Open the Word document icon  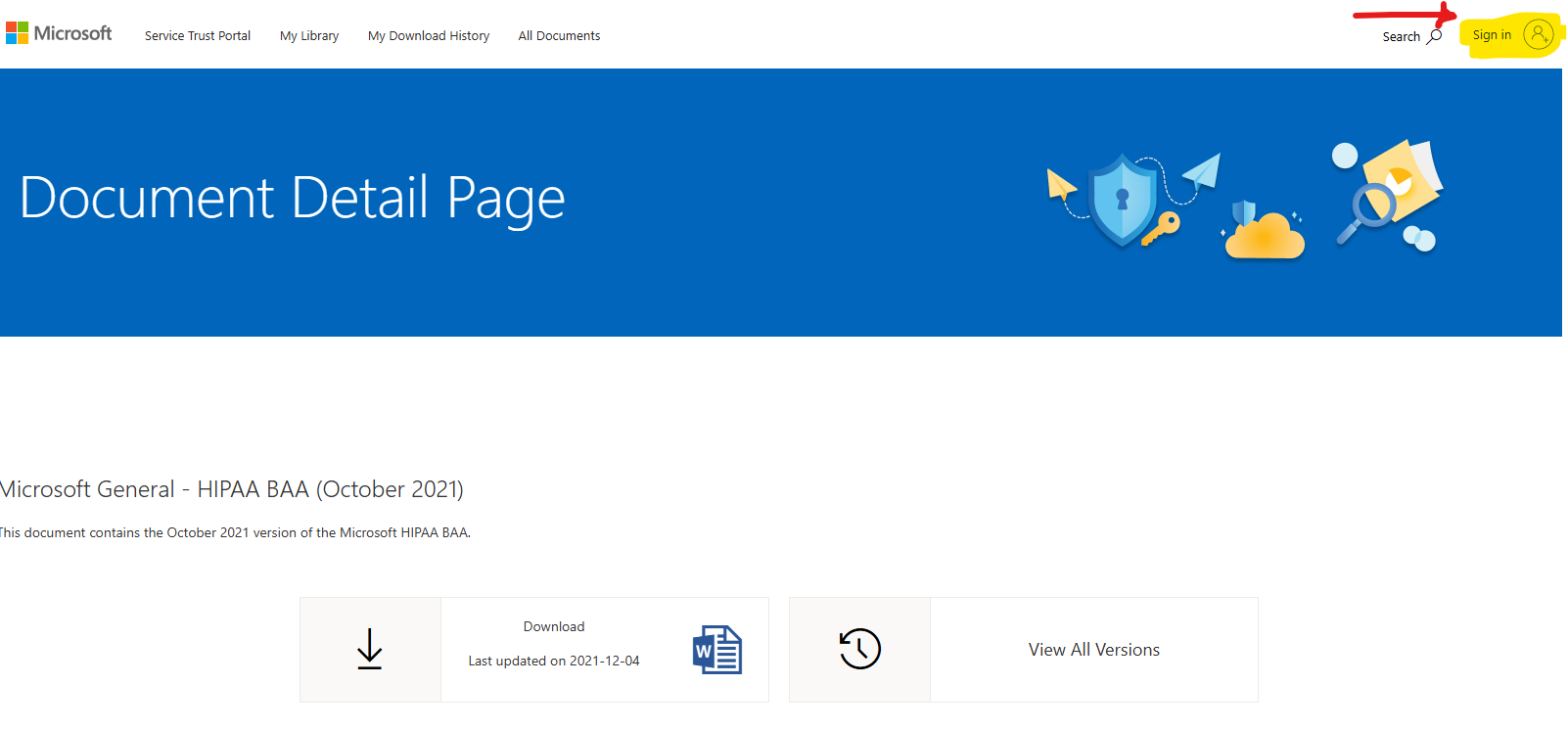pyautogui.click(x=717, y=650)
